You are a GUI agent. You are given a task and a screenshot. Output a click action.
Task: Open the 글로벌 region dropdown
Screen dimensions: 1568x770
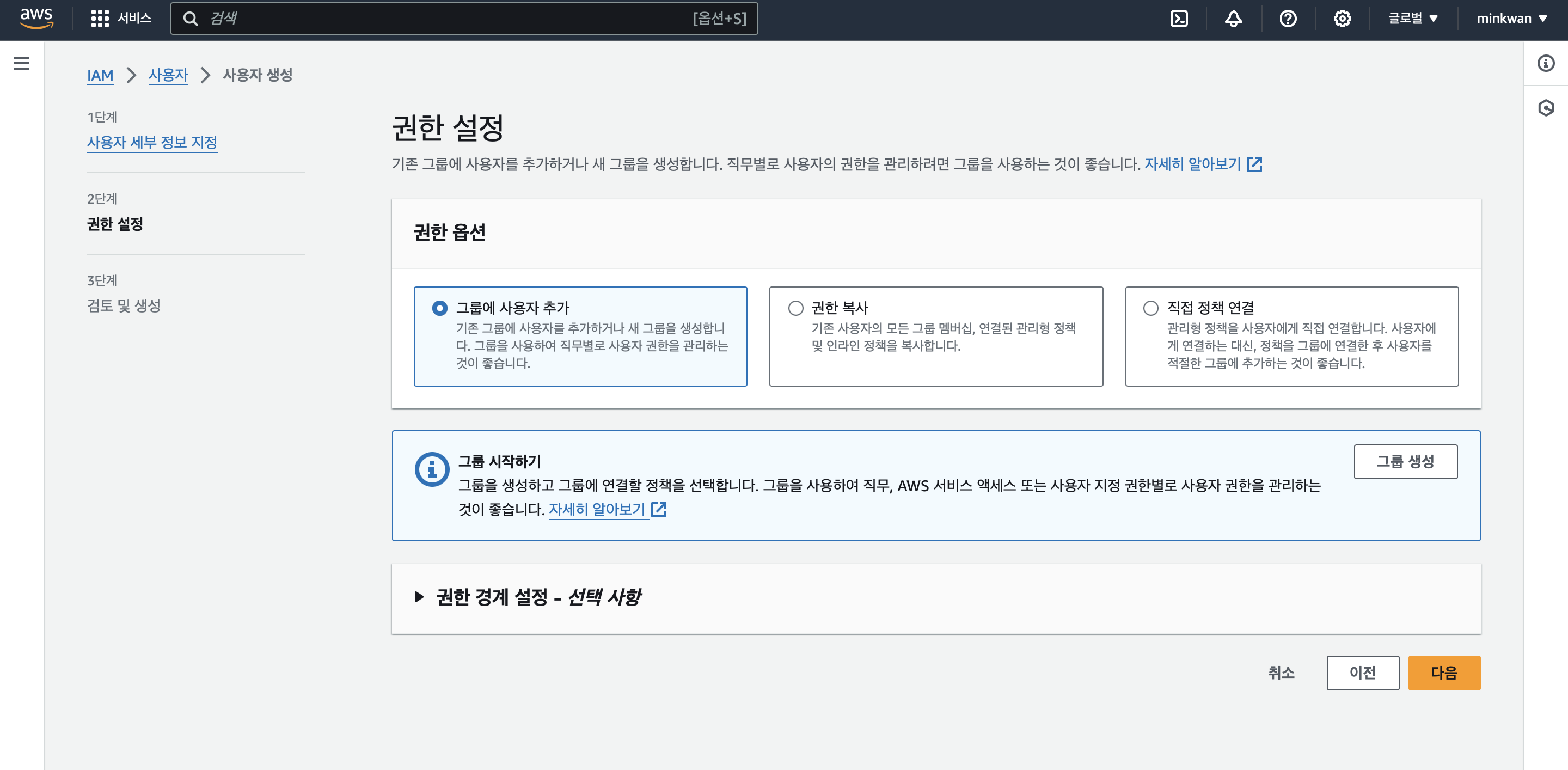pyautogui.click(x=1412, y=19)
